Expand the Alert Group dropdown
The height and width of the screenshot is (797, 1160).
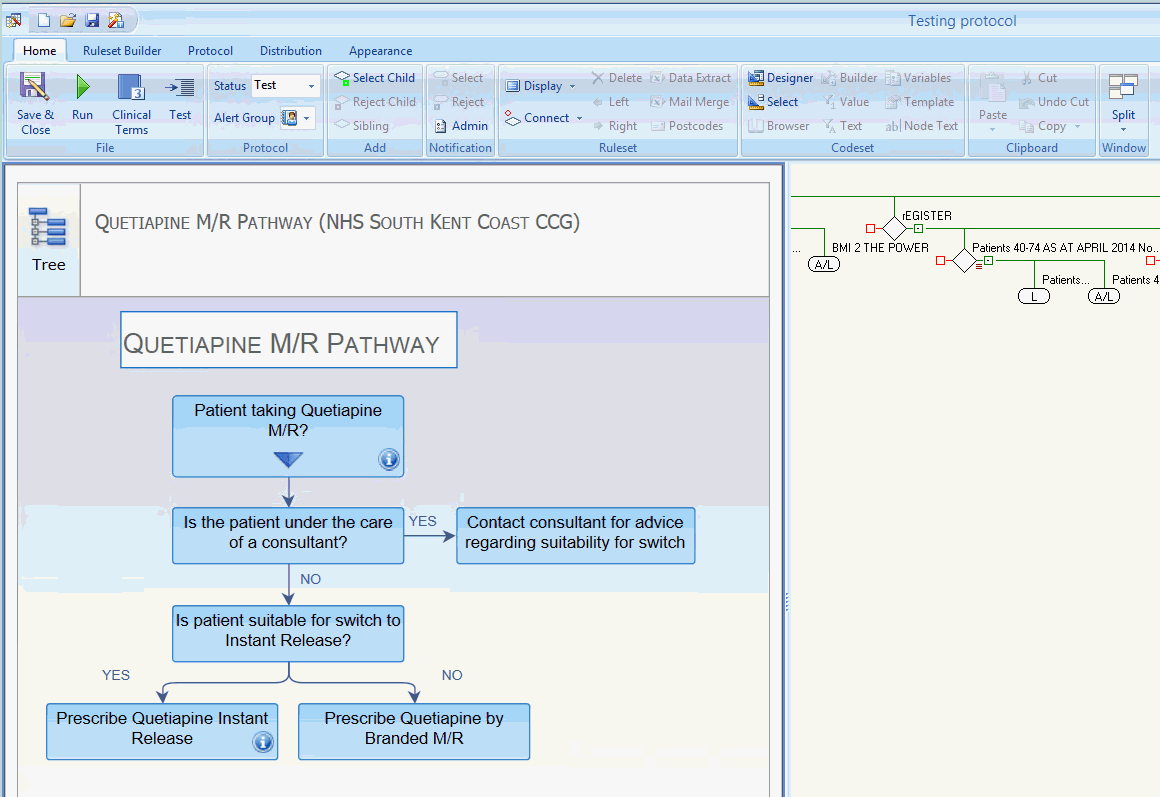pos(306,118)
